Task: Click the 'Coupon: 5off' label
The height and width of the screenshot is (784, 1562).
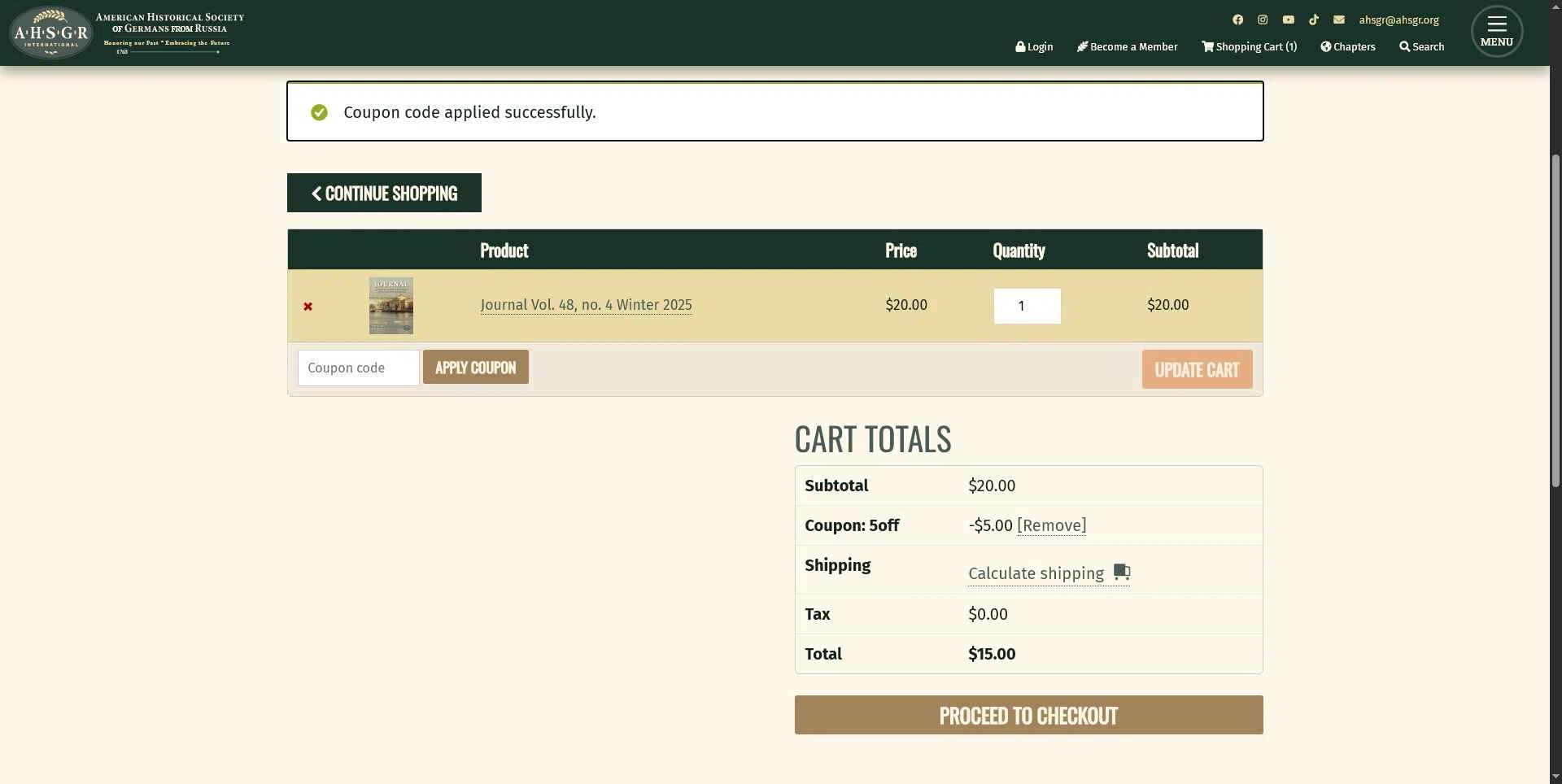Action: [x=852, y=525]
